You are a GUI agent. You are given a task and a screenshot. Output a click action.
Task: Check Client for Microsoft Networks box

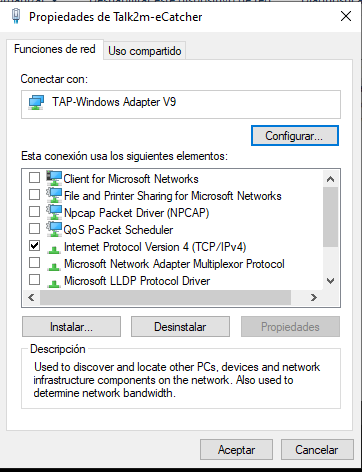tap(34, 178)
